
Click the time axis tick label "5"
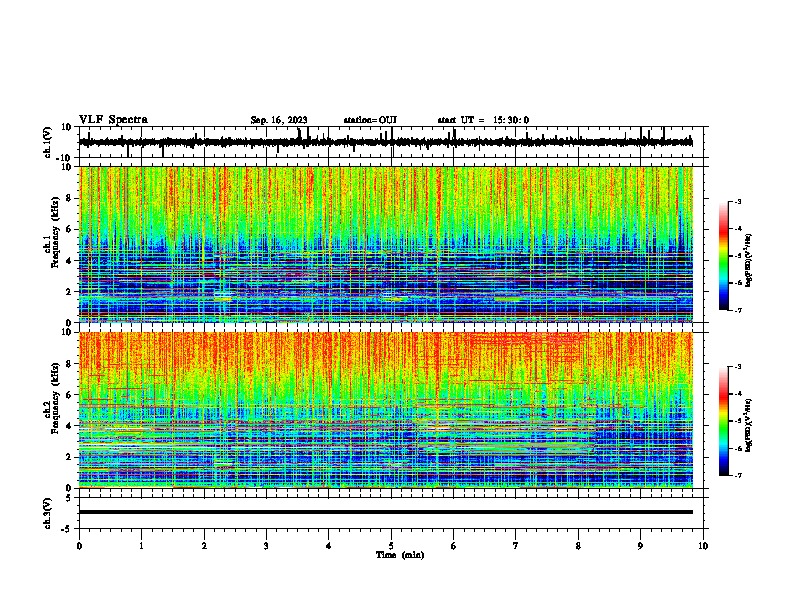point(391,546)
